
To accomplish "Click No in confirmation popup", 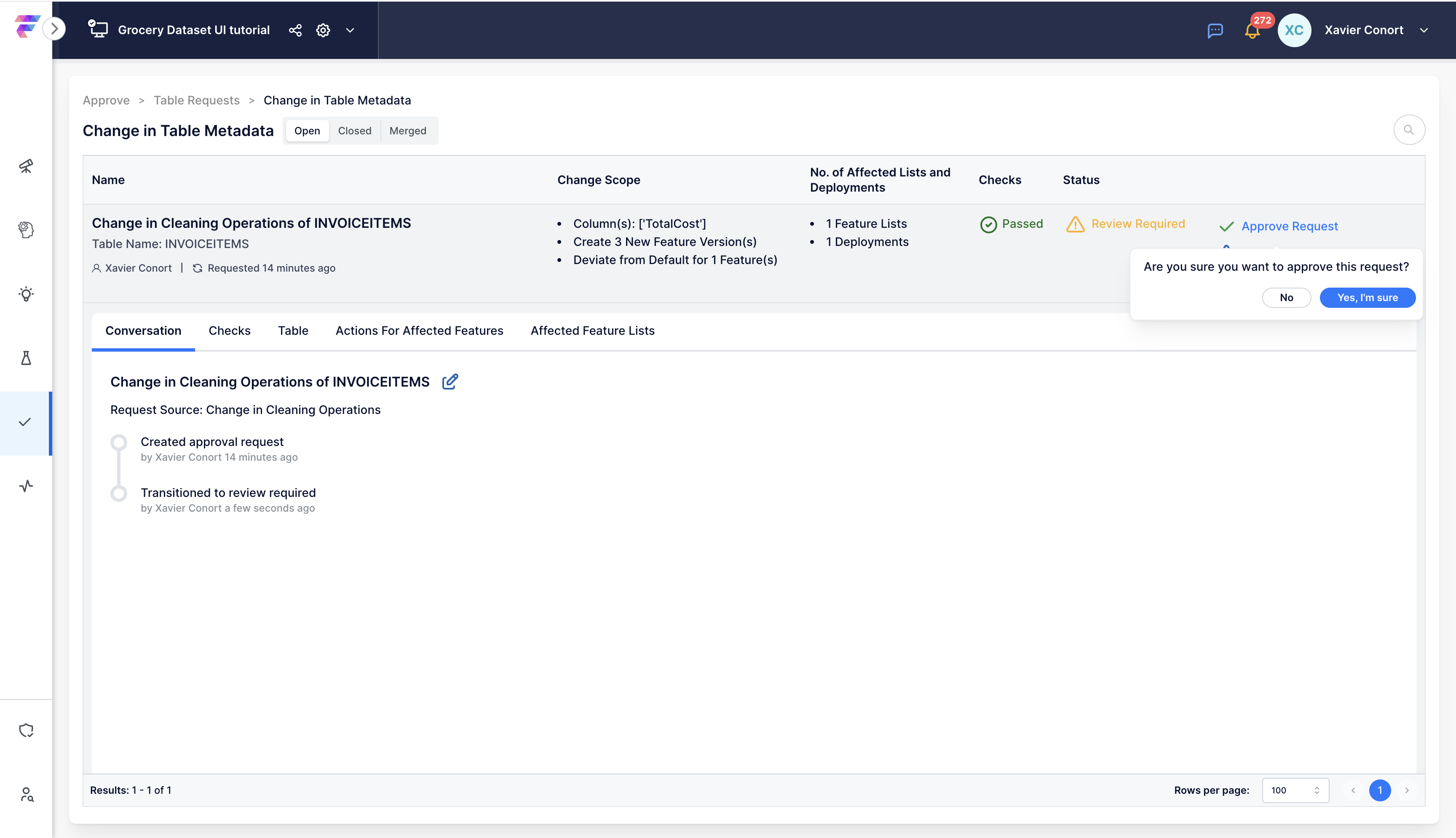I will click(x=1286, y=298).
